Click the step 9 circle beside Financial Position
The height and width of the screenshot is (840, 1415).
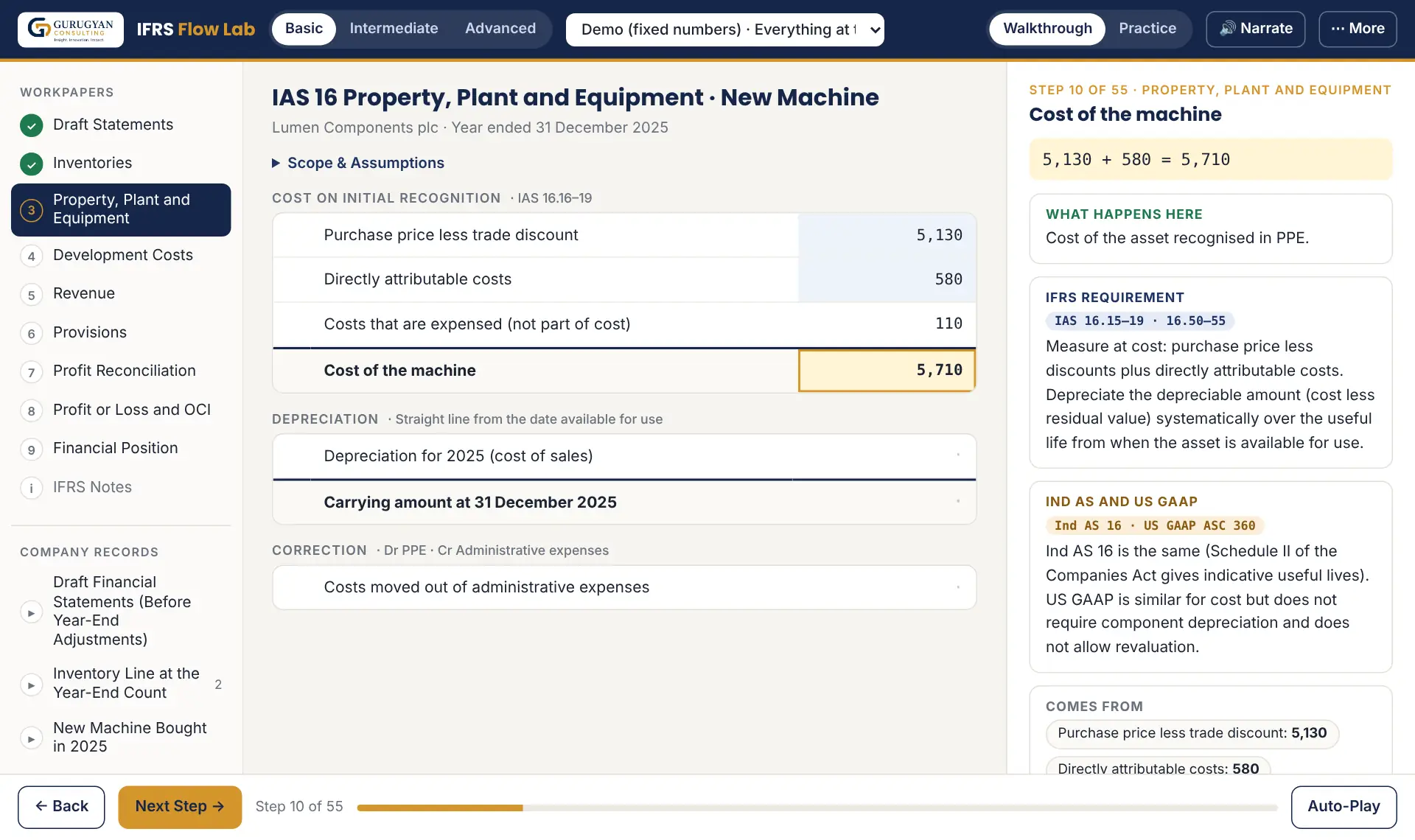pos(31,449)
